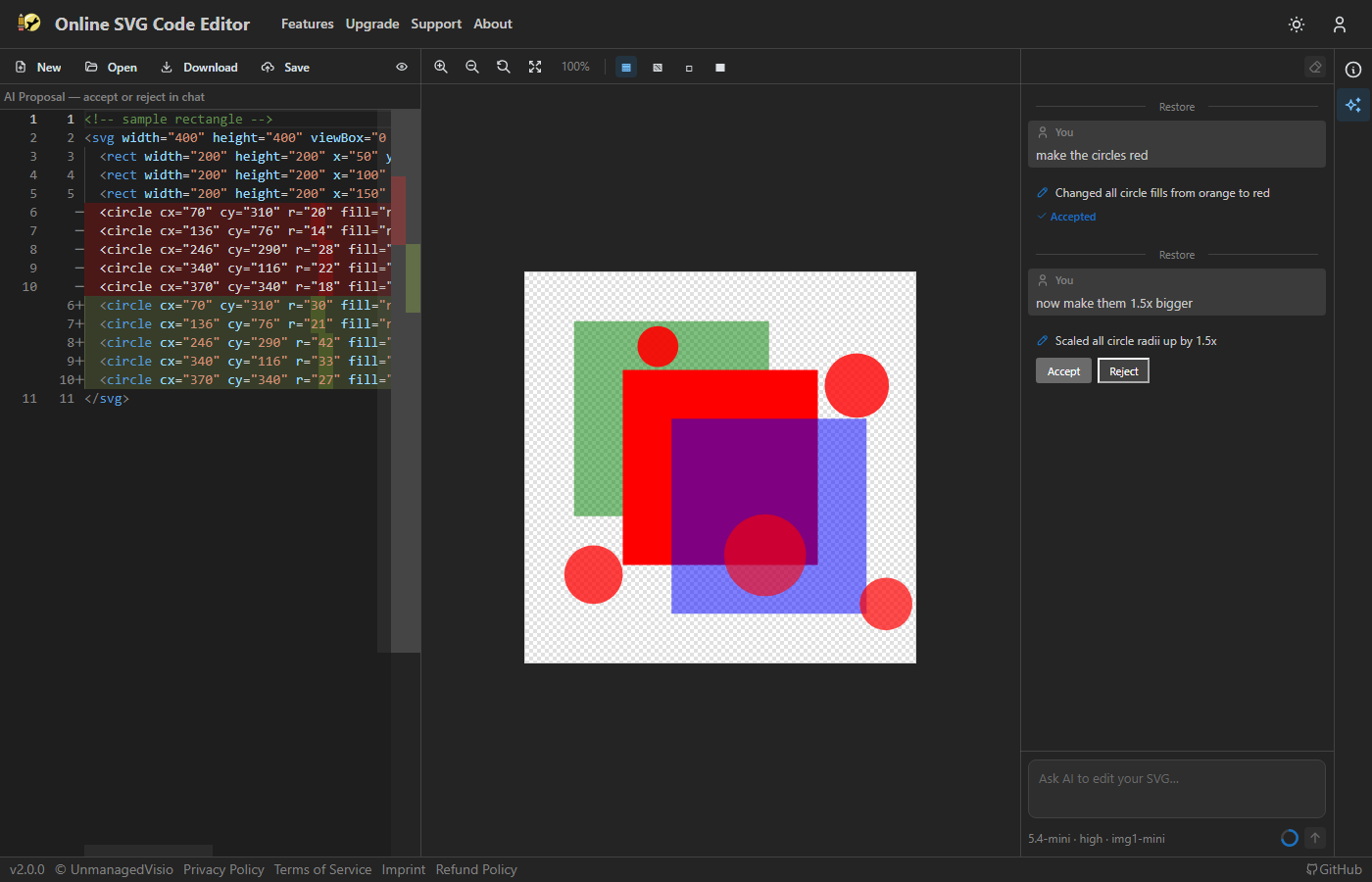Toggle the AI sparkles assistant panel
1372x882 pixels.
tap(1353, 105)
